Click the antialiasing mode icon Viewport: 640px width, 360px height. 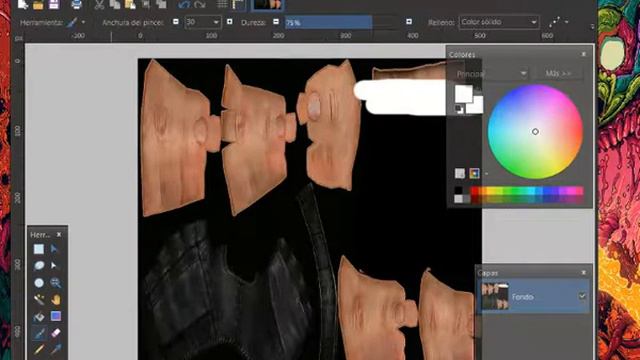pos(554,22)
